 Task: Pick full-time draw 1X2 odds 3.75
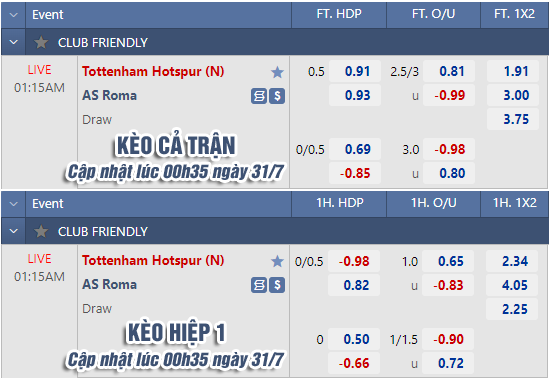click(513, 119)
